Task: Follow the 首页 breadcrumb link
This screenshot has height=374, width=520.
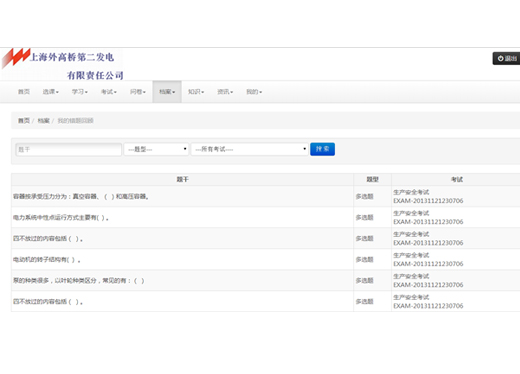Action: point(24,121)
